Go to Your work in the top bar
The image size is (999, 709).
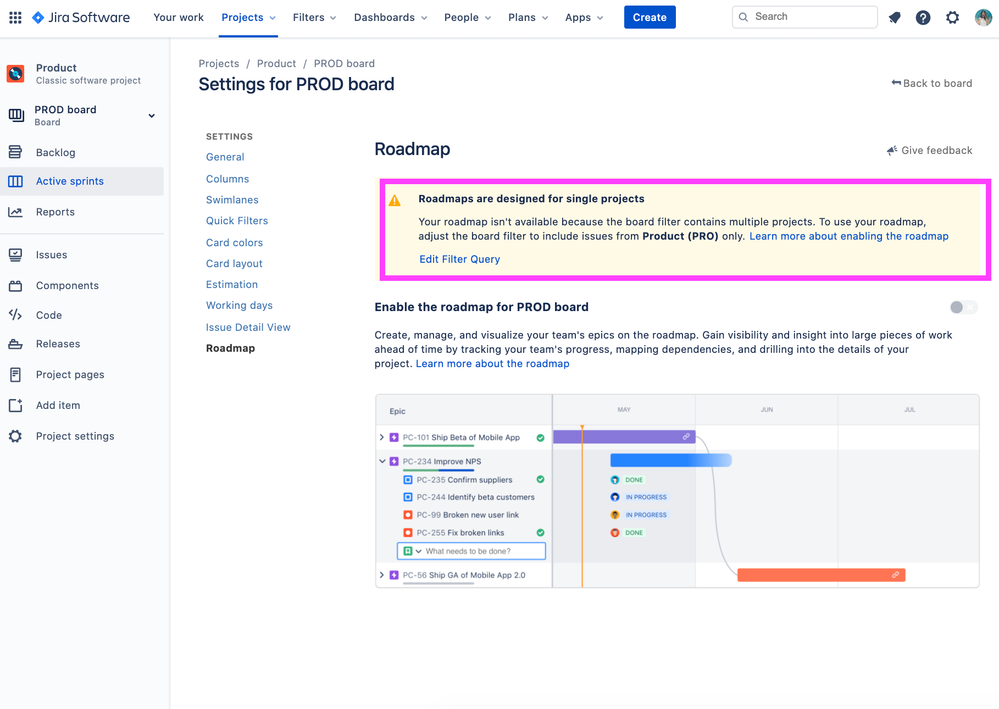178,18
